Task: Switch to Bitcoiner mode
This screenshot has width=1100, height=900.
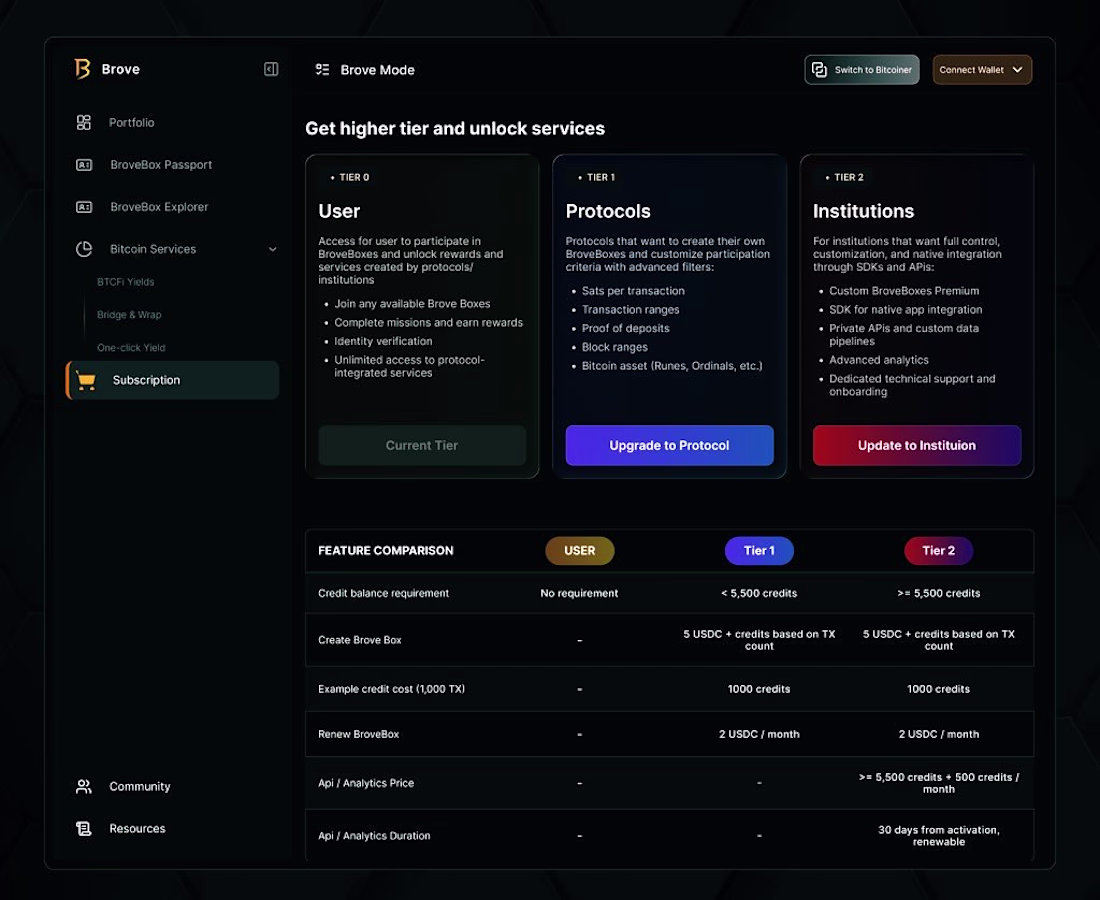Action: [x=861, y=70]
